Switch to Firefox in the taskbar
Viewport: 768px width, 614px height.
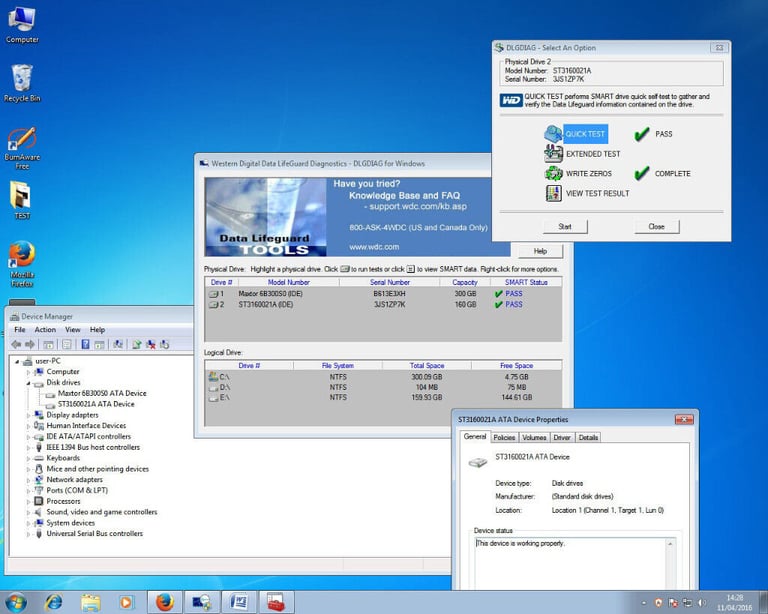tap(165, 602)
